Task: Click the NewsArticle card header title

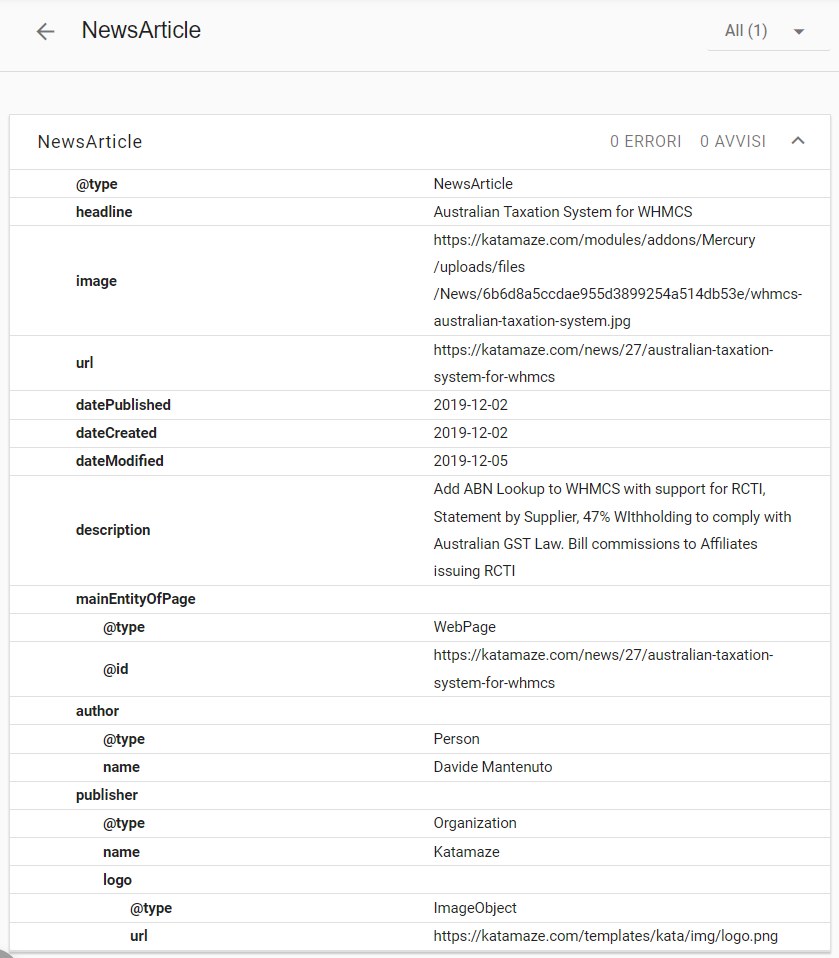Action: coord(90,142)
